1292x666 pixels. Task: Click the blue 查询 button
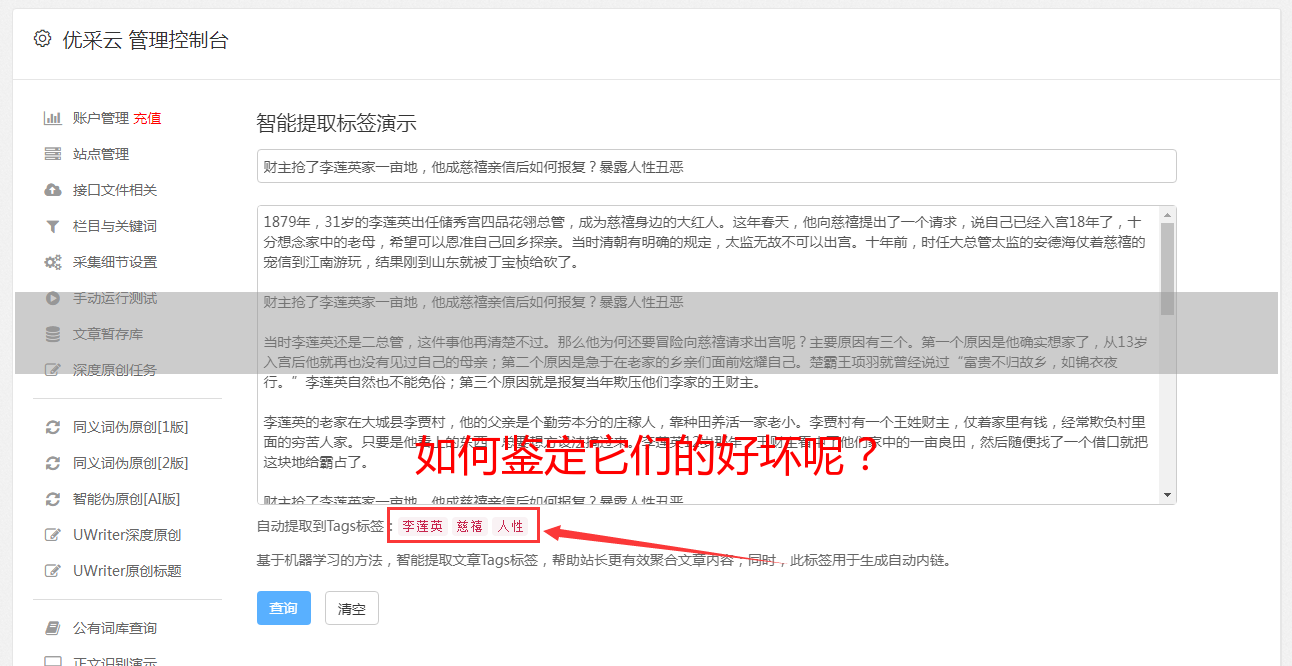[x=284, y=608]
